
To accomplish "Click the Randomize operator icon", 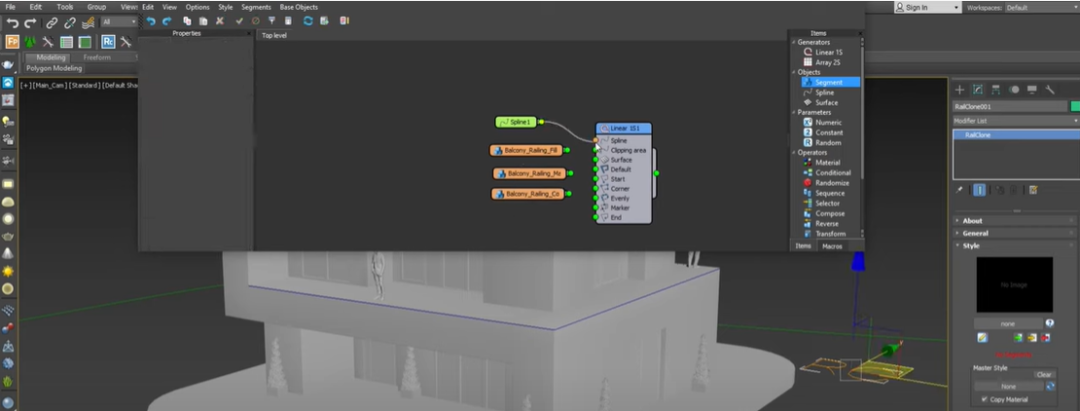I will coord(807,183).
